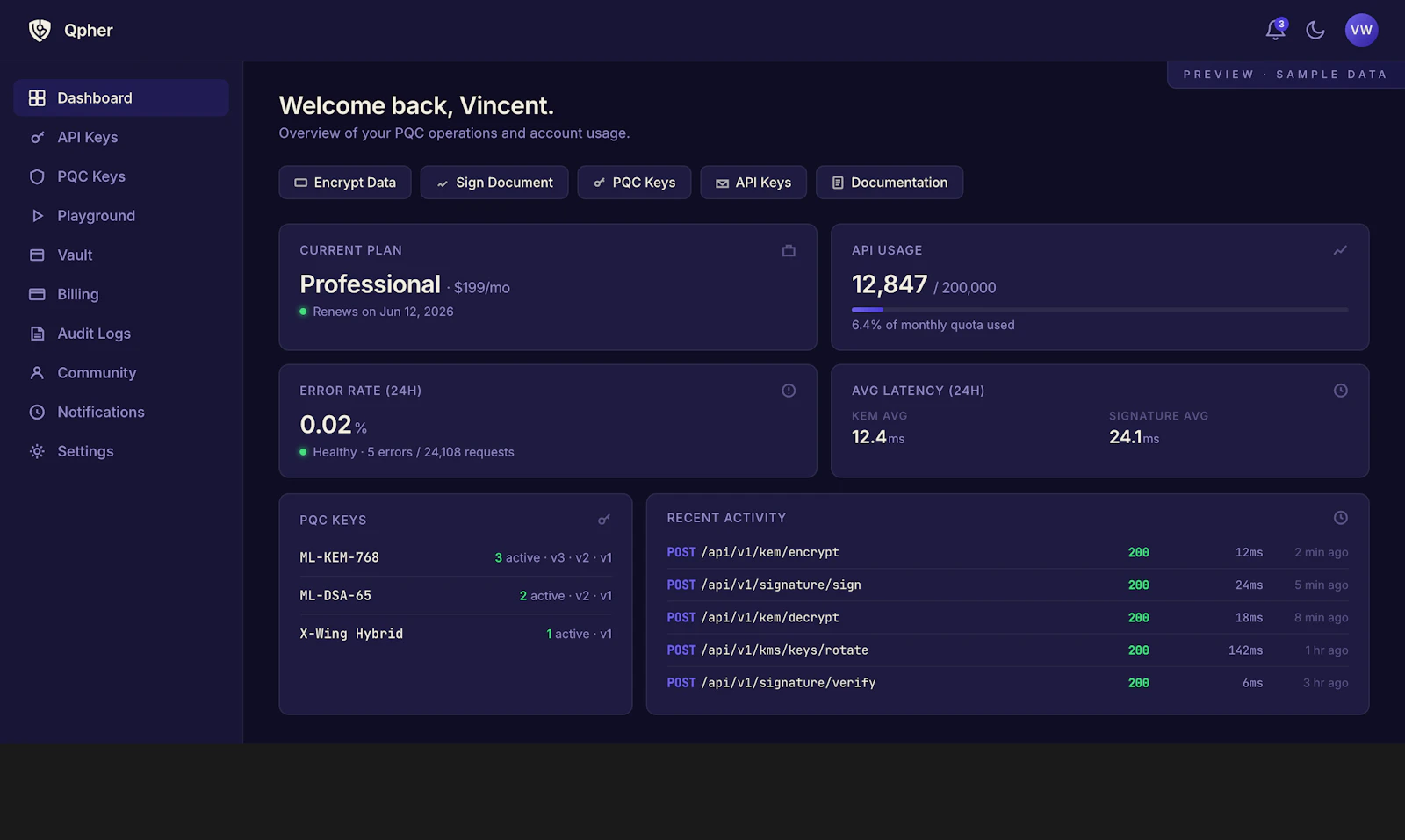Click the 142ms latency value
The image size is (1405, 840).
click(1245, 650)
